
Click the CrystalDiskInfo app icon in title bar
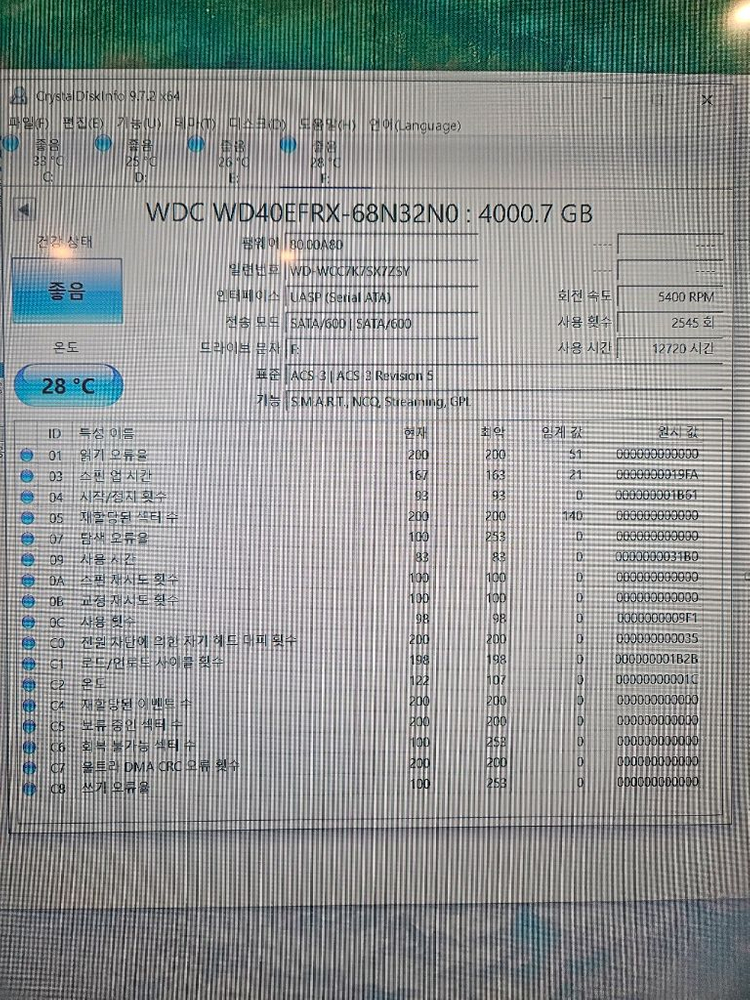(19, 95)
